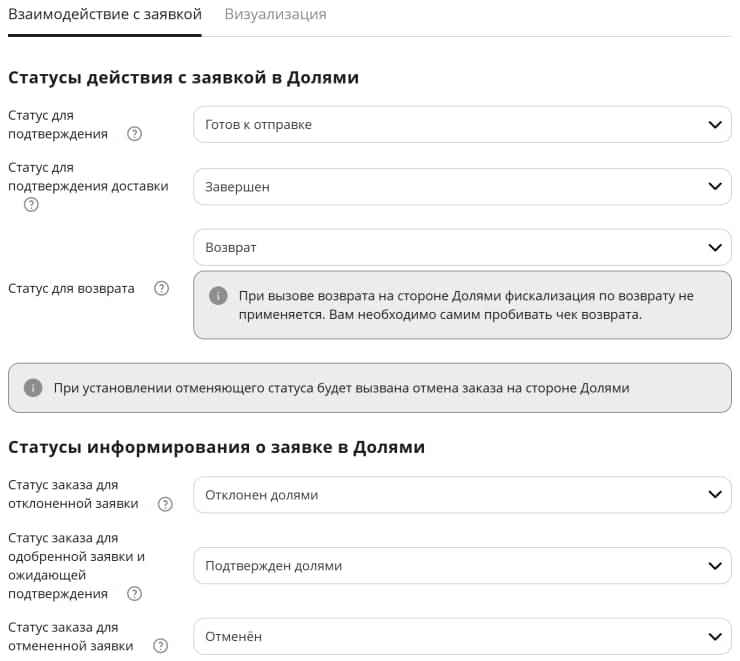Open the Отклонен долями dropdown
740x661 pixels.
pos(462,494)
